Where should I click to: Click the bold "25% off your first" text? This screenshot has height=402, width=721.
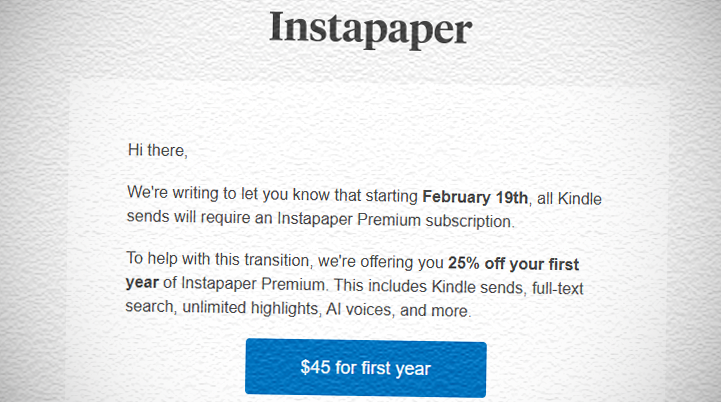(527, 264)
